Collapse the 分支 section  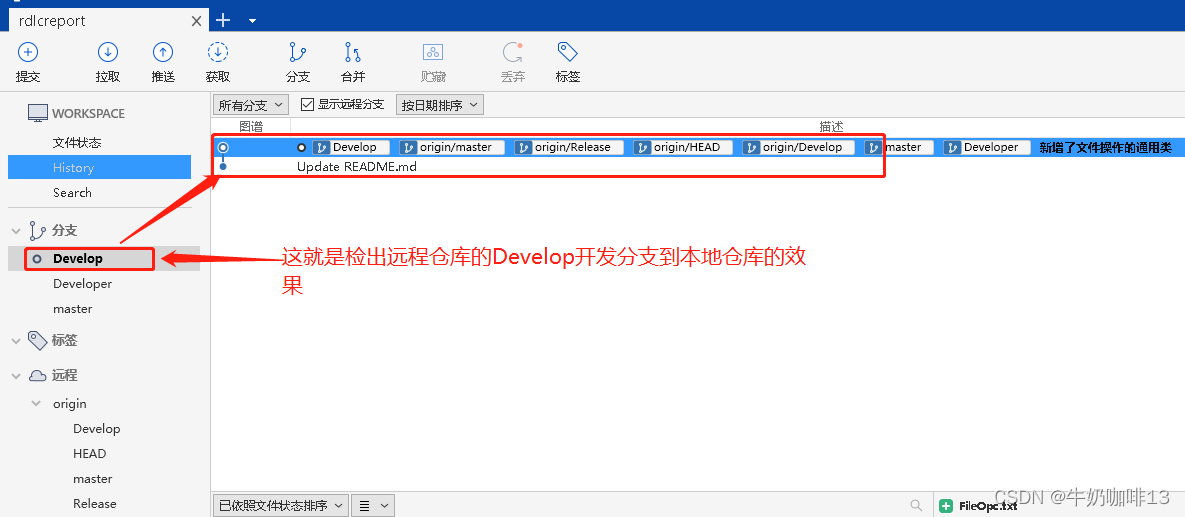[x=16, y=231]
